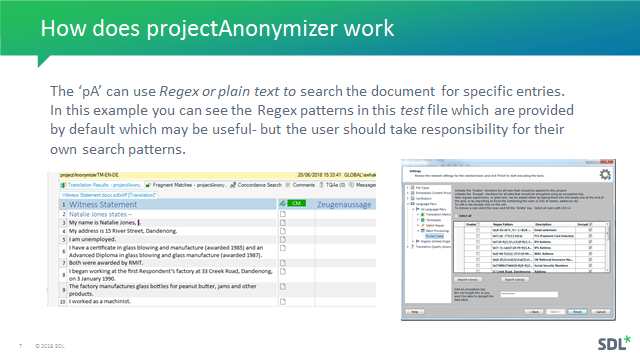Click the 'Witness Statement' source segment

click(103, 204)
